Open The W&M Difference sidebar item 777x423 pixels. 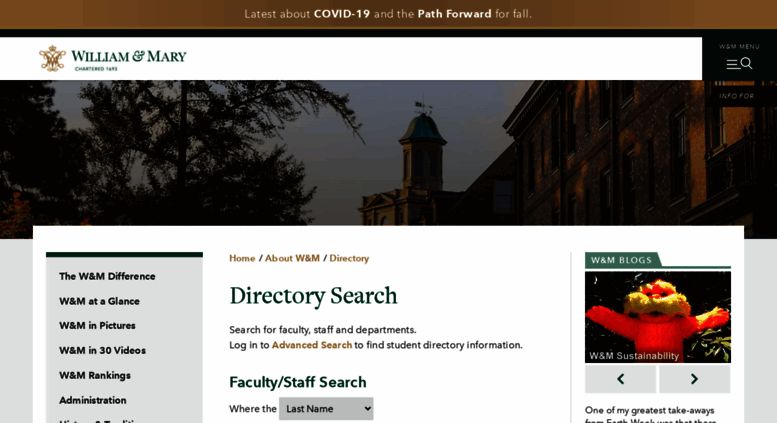click(107, 276)
